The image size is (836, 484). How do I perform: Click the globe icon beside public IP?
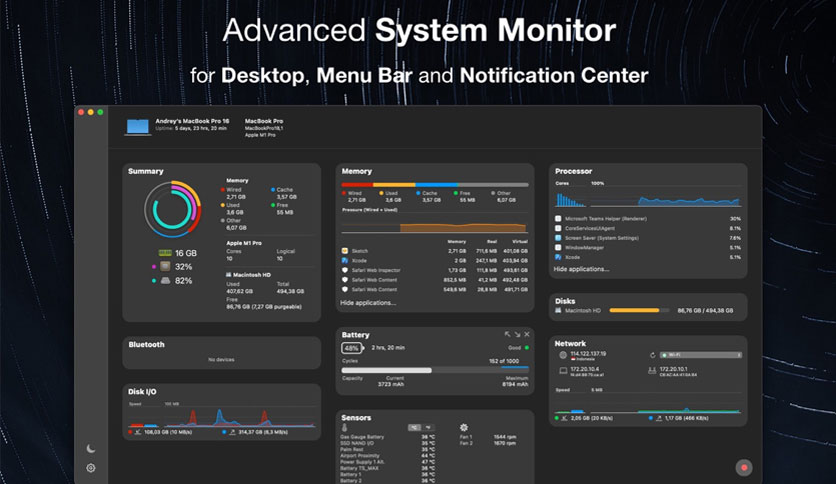562,355
